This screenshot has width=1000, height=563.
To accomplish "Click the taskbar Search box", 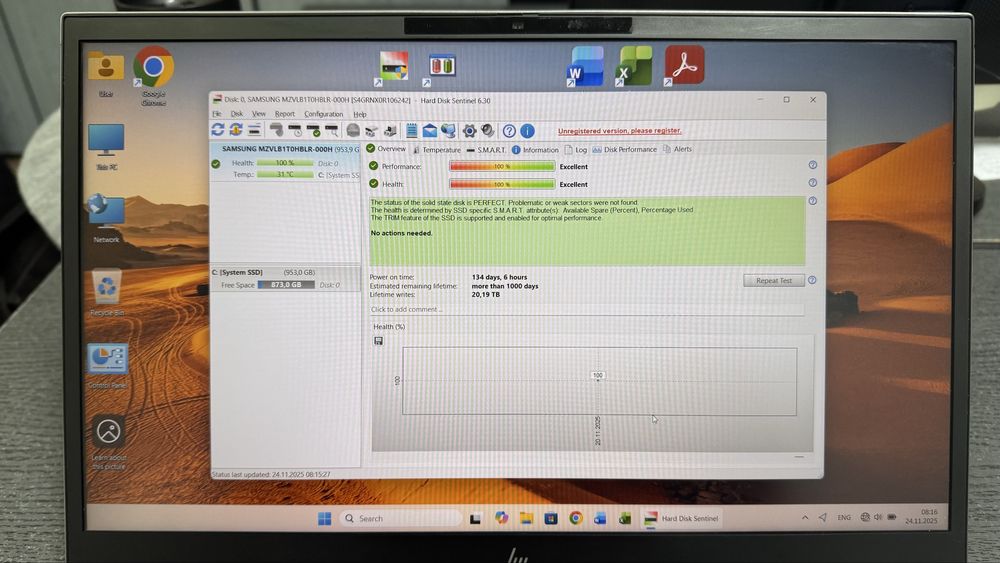I will 400,518.
